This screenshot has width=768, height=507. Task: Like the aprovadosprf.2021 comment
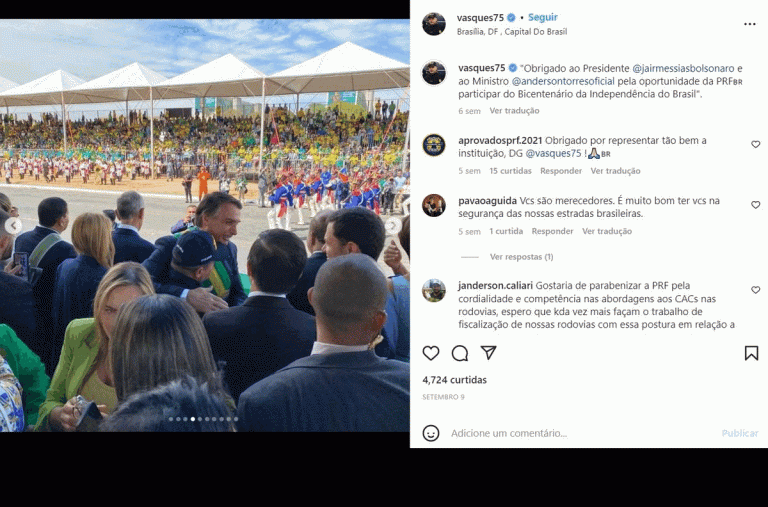tap(755, 145)
